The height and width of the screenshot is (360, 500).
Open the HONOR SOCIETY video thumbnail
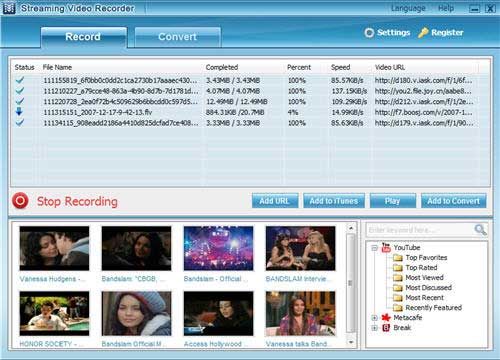tap(54, 313)
